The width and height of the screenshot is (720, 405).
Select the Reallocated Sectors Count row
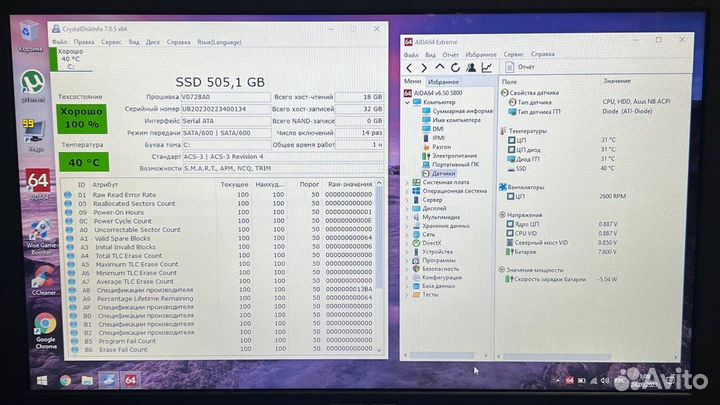pos(219,203)
